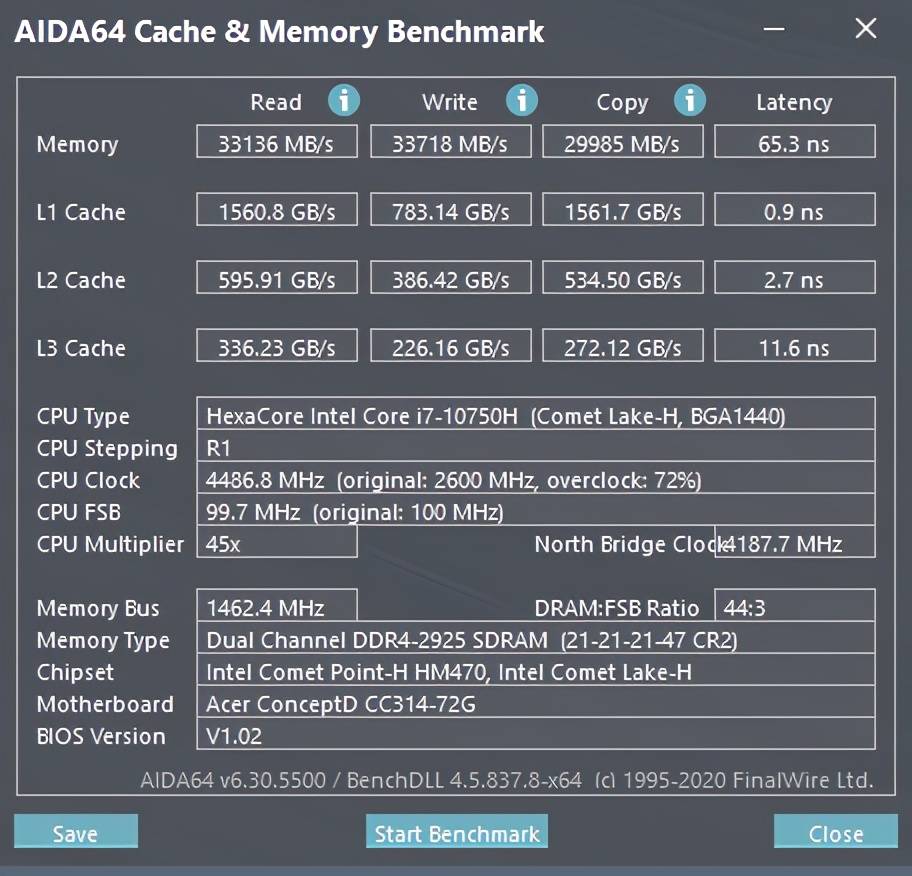Select the Memory Read value field
The image size is (912, 876).
pos(277,141)
